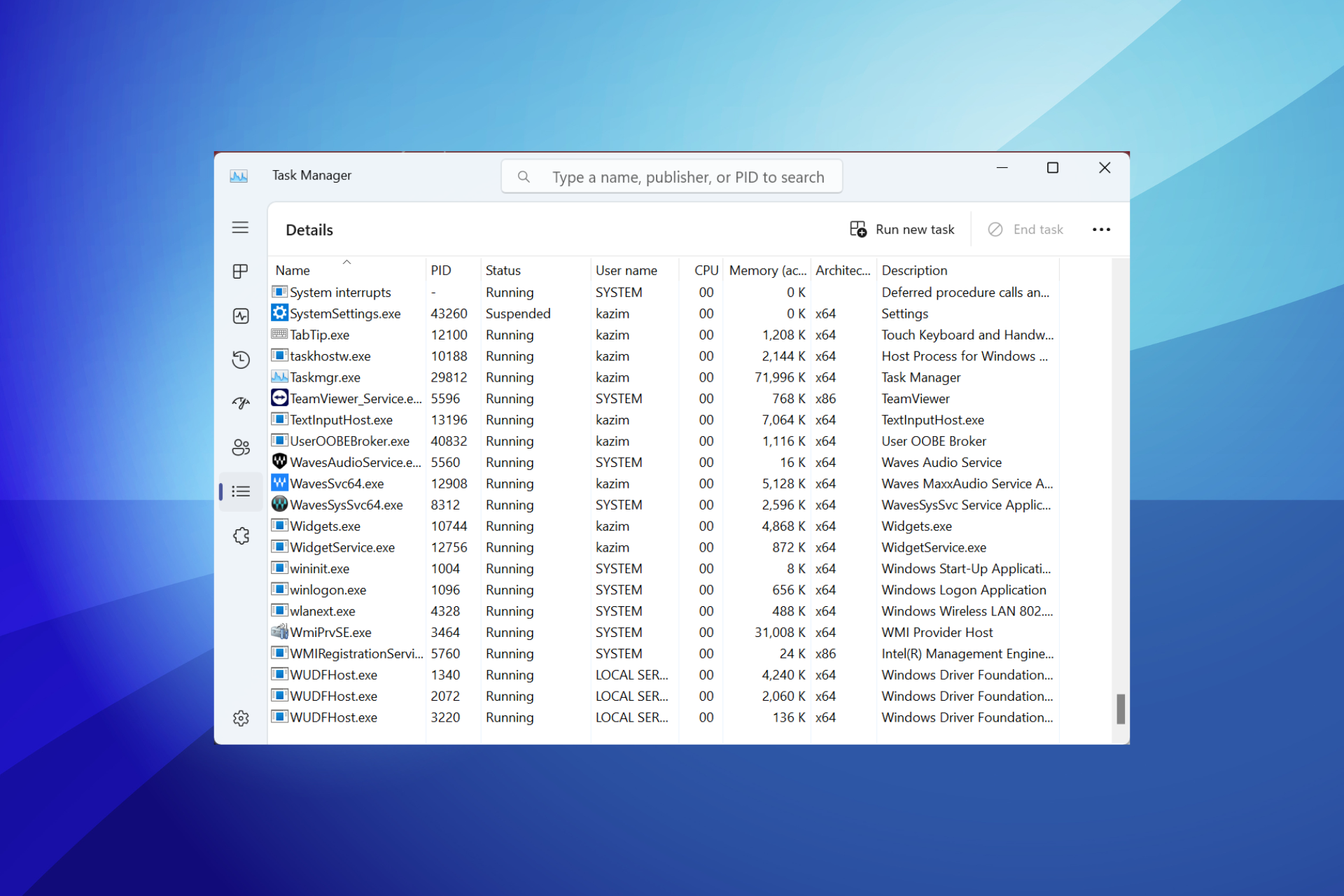Sort by the Memory column header
Screen dimensions: 1344x896
(x=767, y=270)
